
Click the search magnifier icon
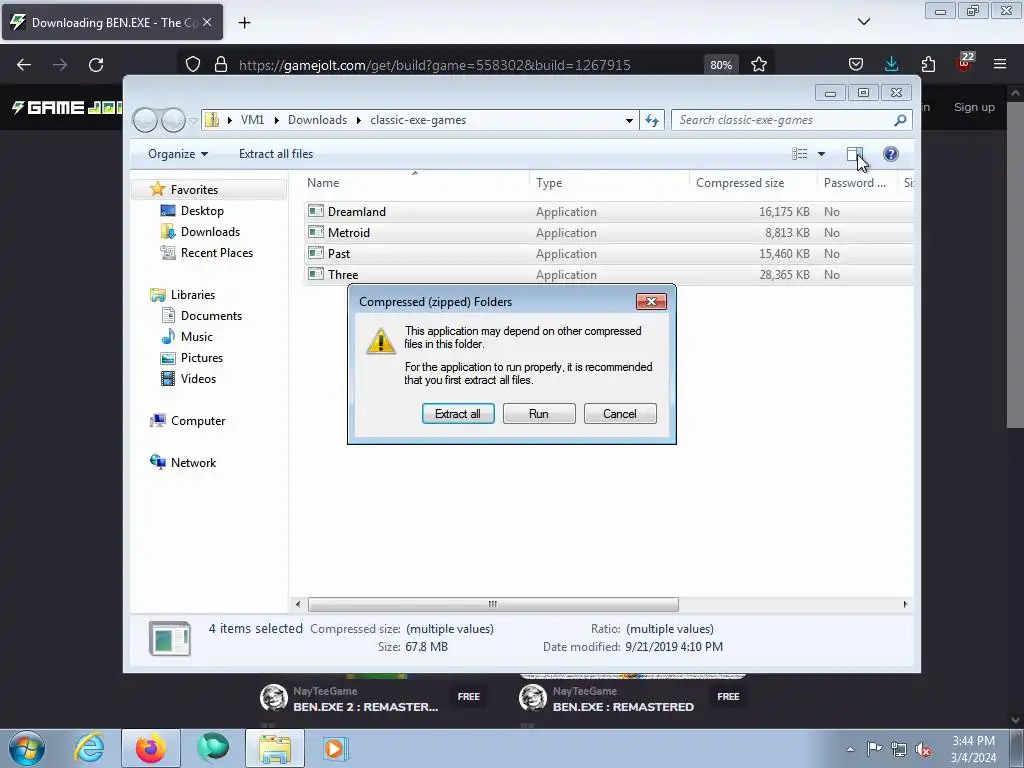(900, 120)
